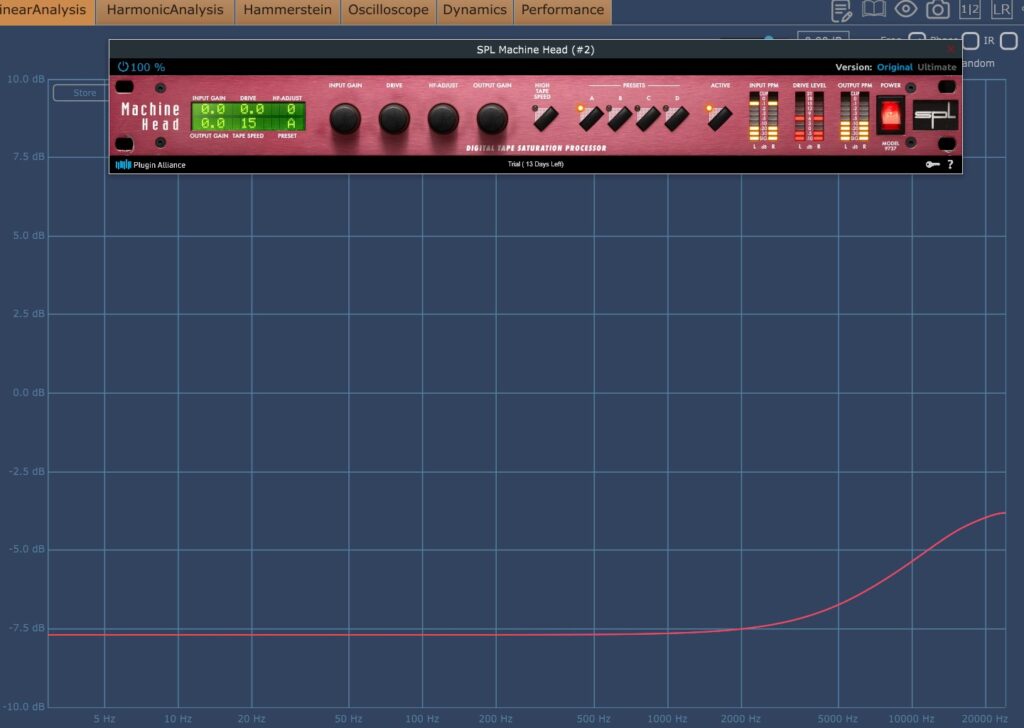Toggle the Active switch on Machine Head
The height and width of the screenshot is (728, 1024).
click(719, 117)
